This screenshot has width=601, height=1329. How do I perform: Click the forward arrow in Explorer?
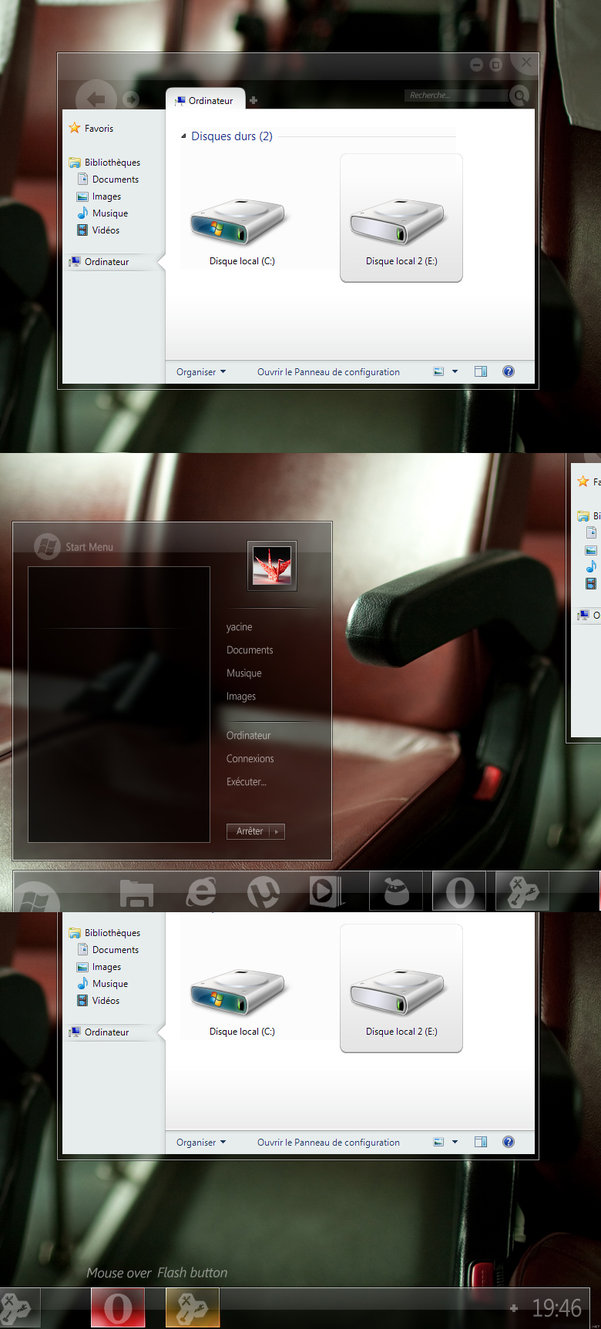[130, 99]
